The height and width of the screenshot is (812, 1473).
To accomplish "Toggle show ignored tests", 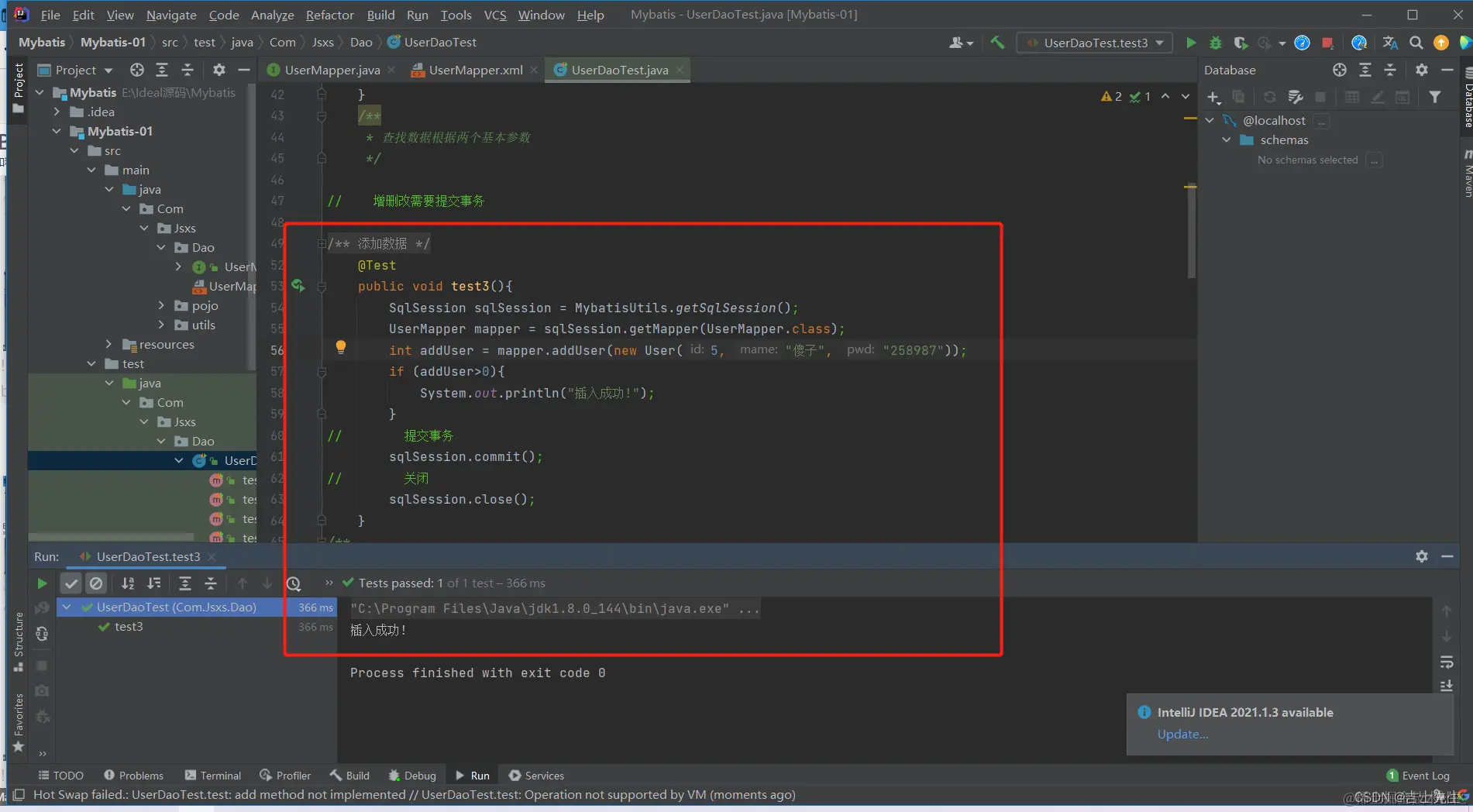I will (96, 583).
